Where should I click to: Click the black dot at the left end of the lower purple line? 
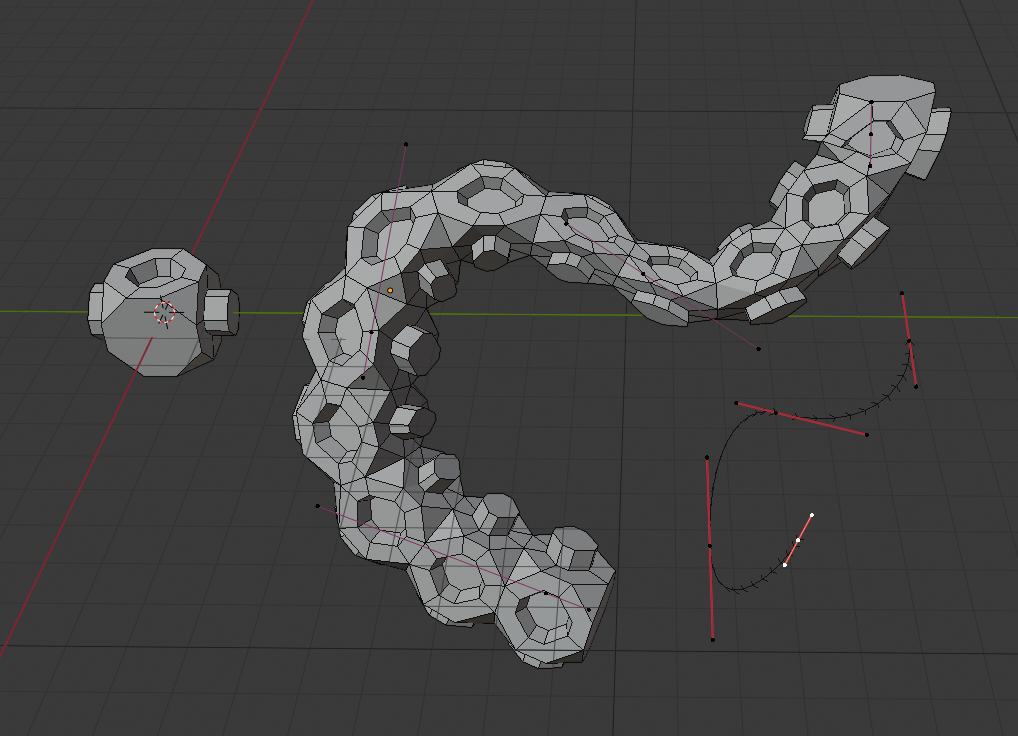pyautogui.click(x=317, y=506)
